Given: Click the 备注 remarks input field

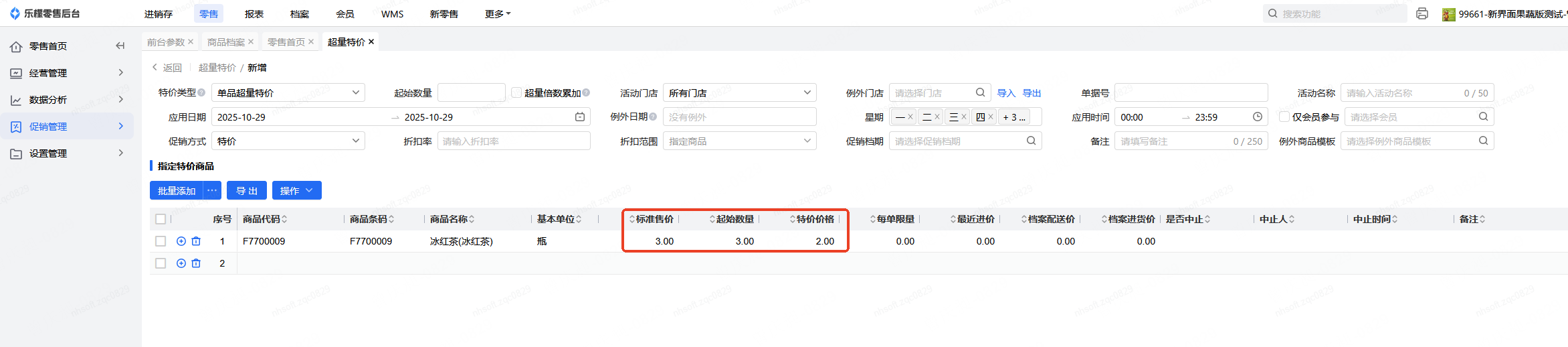Looking at the screenshot, I should coord(1191,141).
